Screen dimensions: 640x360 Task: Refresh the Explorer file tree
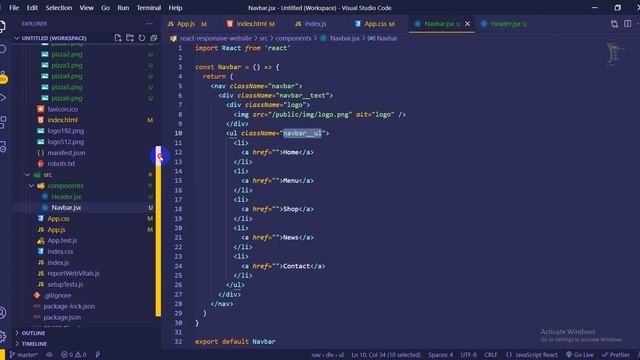pos(142,38)
